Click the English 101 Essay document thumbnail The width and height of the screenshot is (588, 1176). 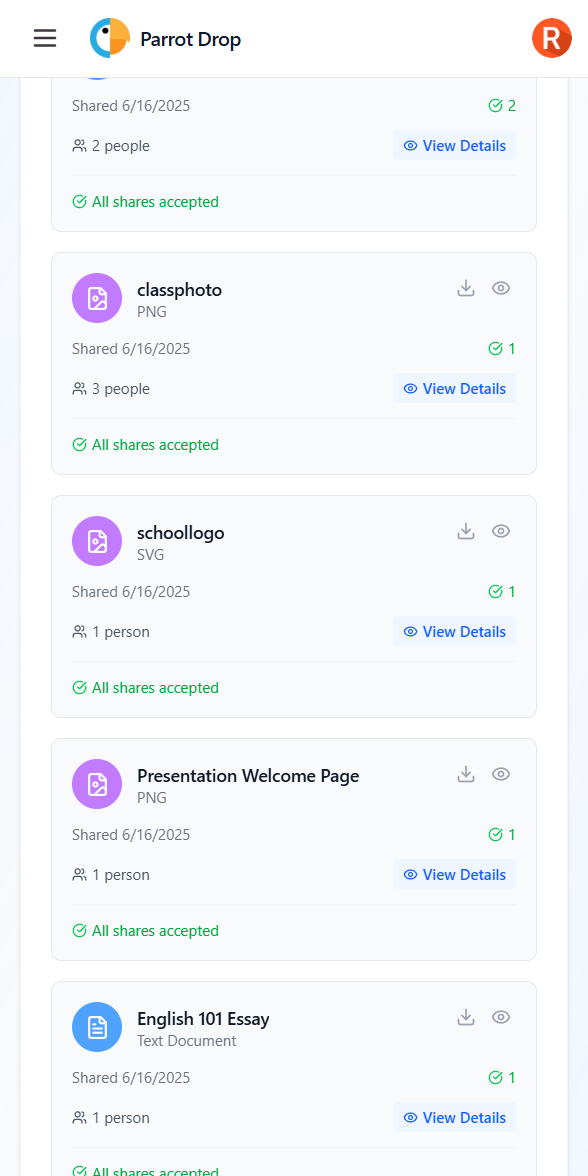(97, 1027)
